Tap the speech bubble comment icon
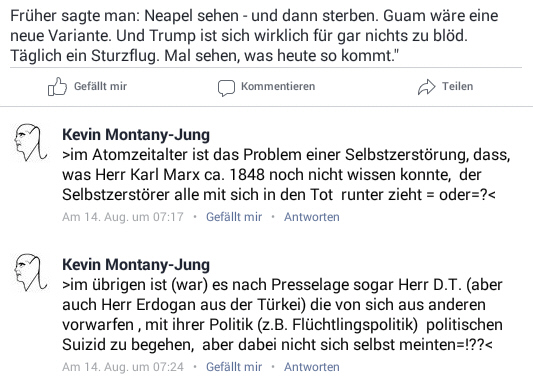 coord(226,88)
